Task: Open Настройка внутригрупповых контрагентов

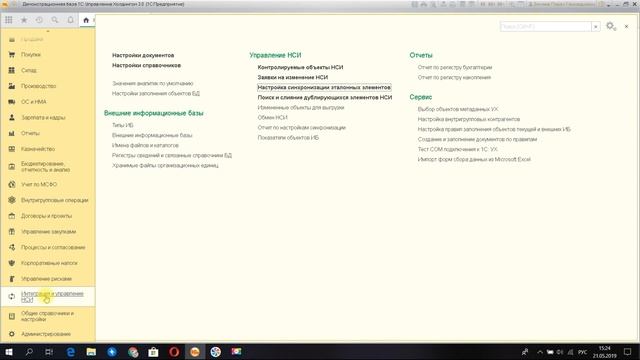Action: [x=469, y=119]
